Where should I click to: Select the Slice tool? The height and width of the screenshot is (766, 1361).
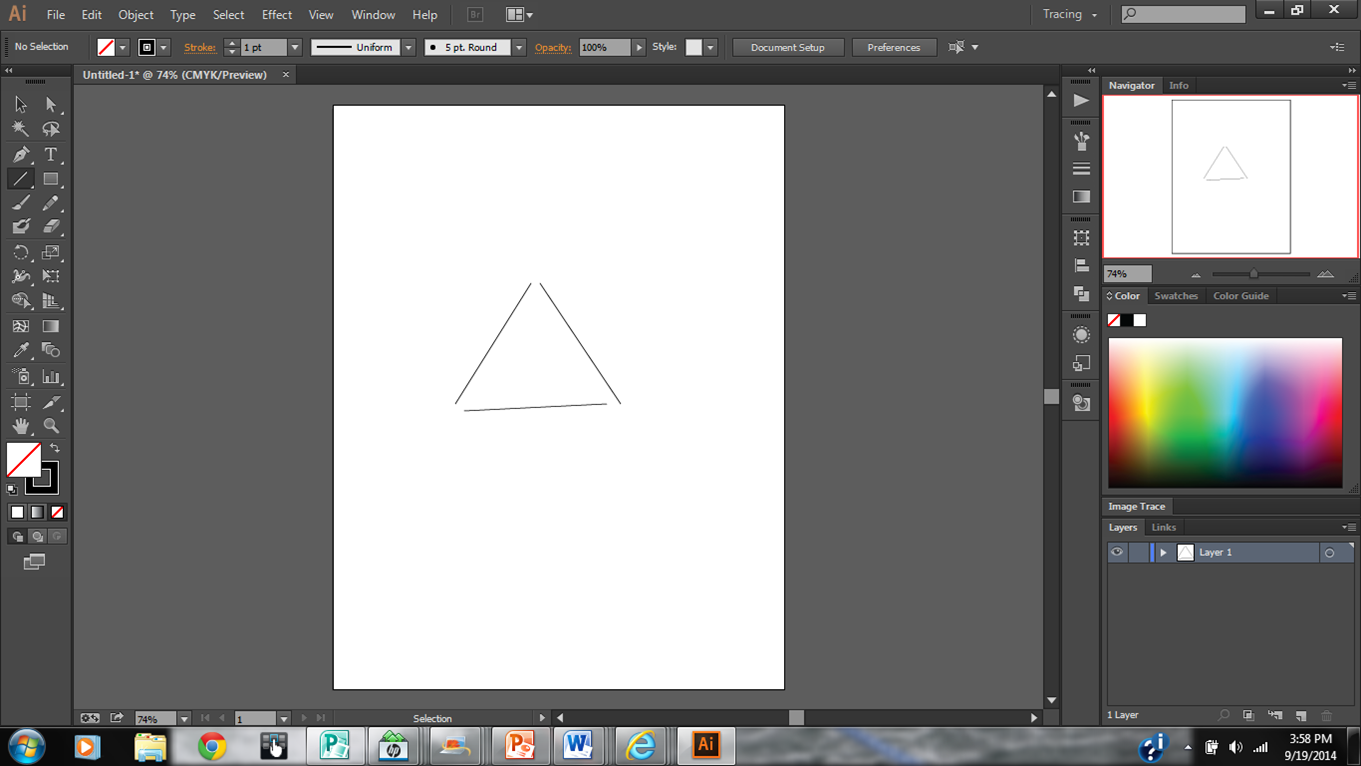[x=51, y=402]
